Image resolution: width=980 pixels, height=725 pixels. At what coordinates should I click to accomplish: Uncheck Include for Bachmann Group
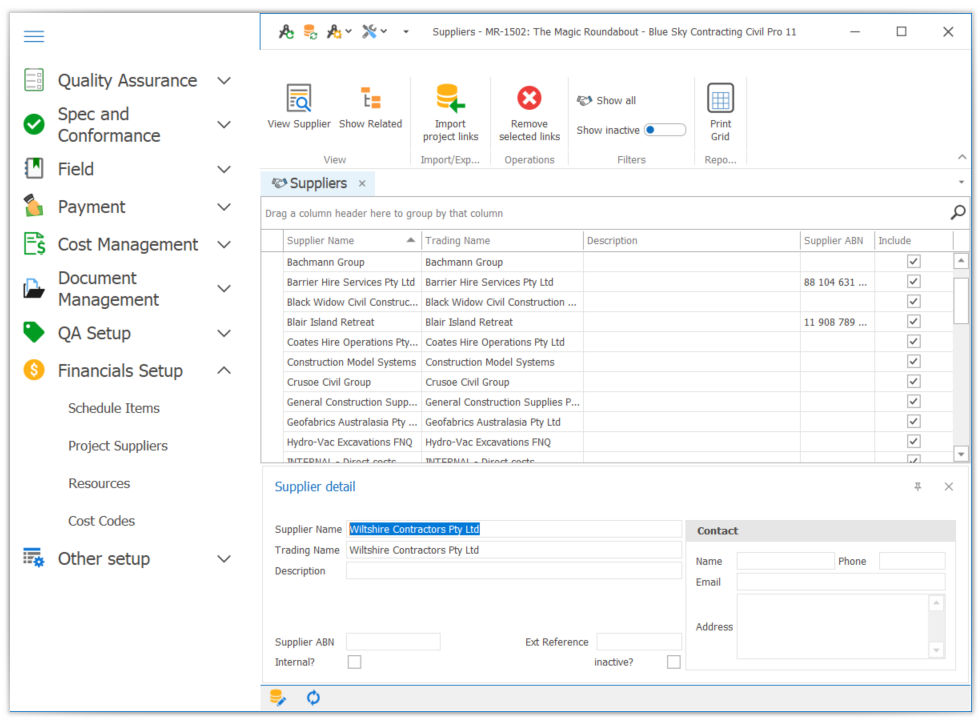pos(913,262)
